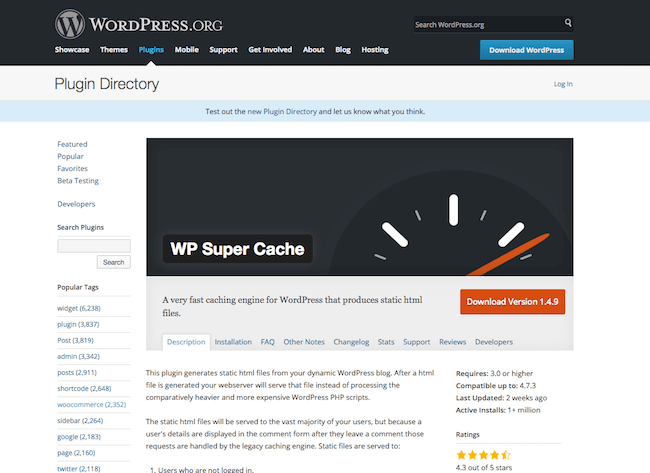
Task: Click Download Version 1.4.9 button
Action: point(512,302)
